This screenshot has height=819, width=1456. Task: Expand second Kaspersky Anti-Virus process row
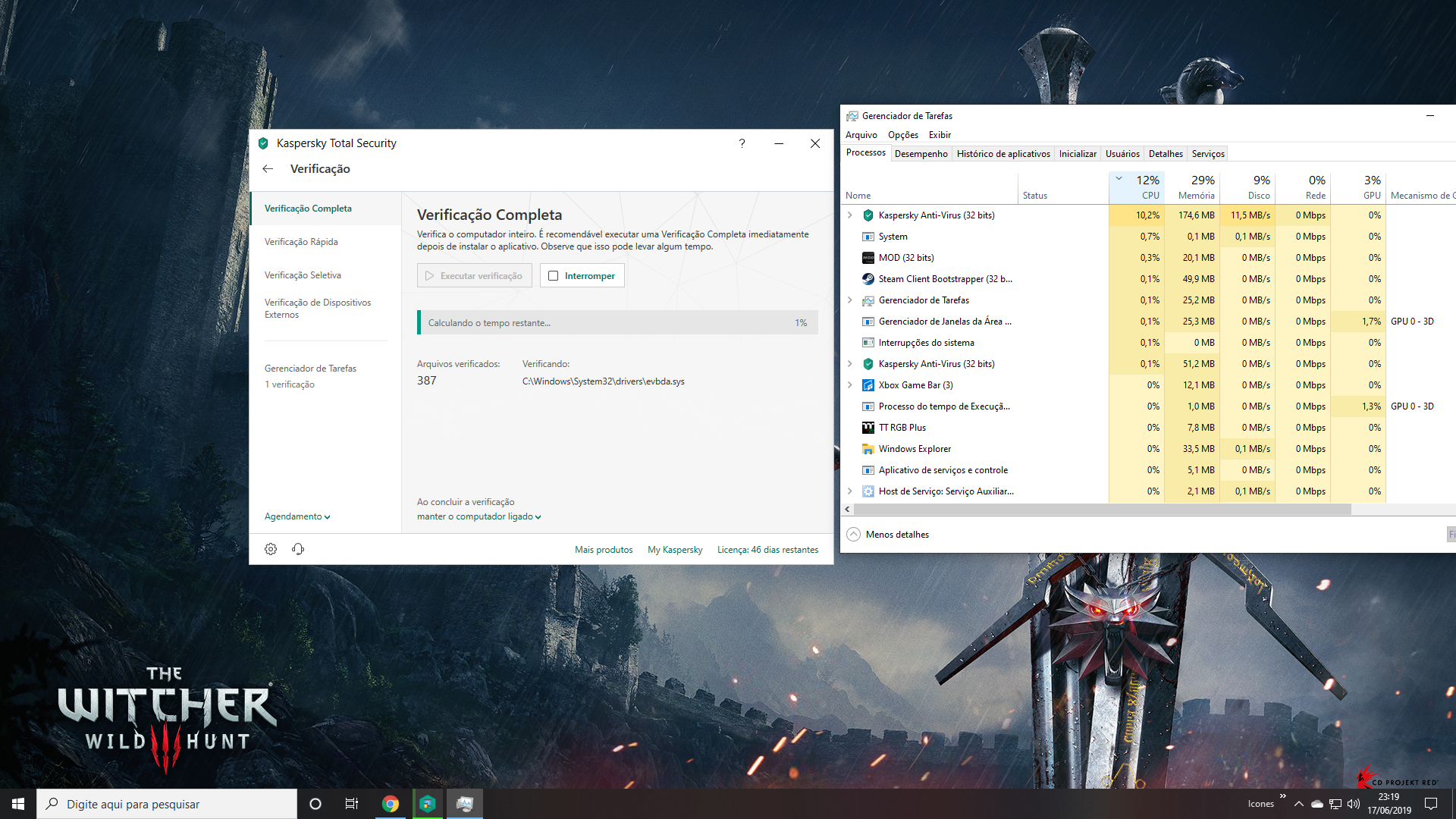coord(850,364)
